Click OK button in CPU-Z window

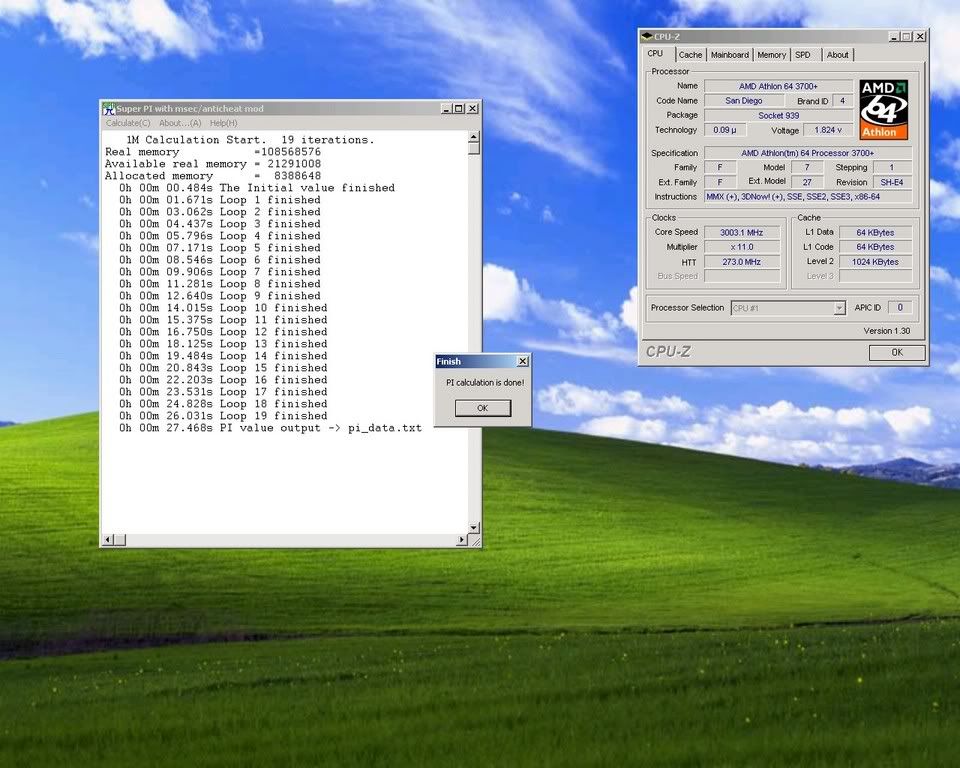(897, 352)
